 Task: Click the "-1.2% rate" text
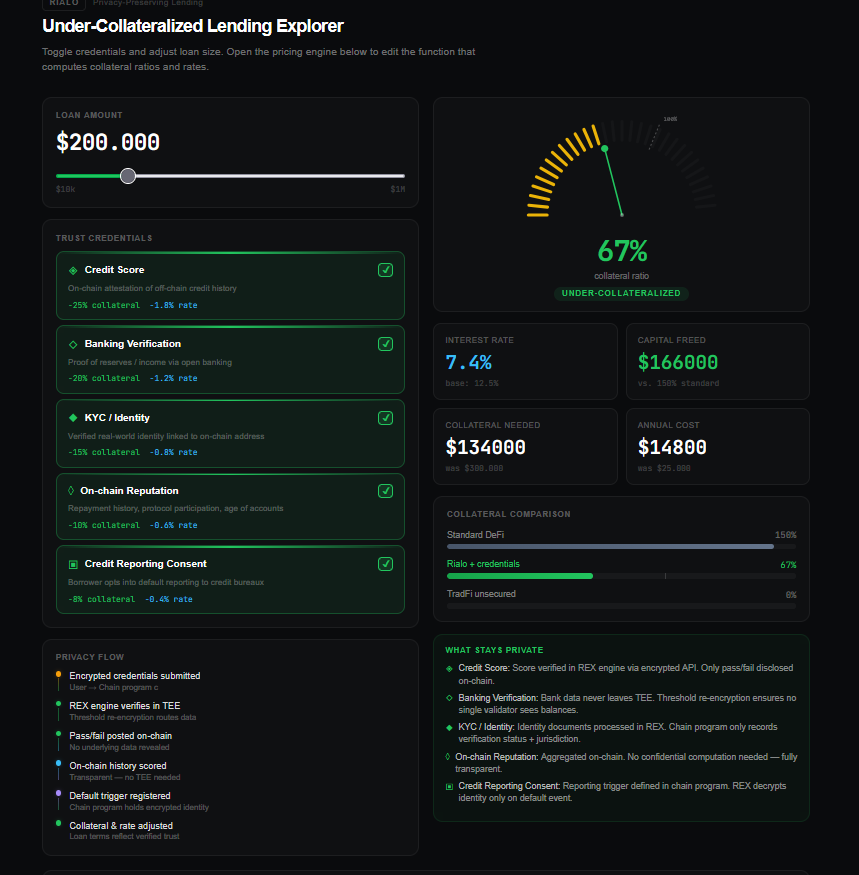[x=173, y=378]
